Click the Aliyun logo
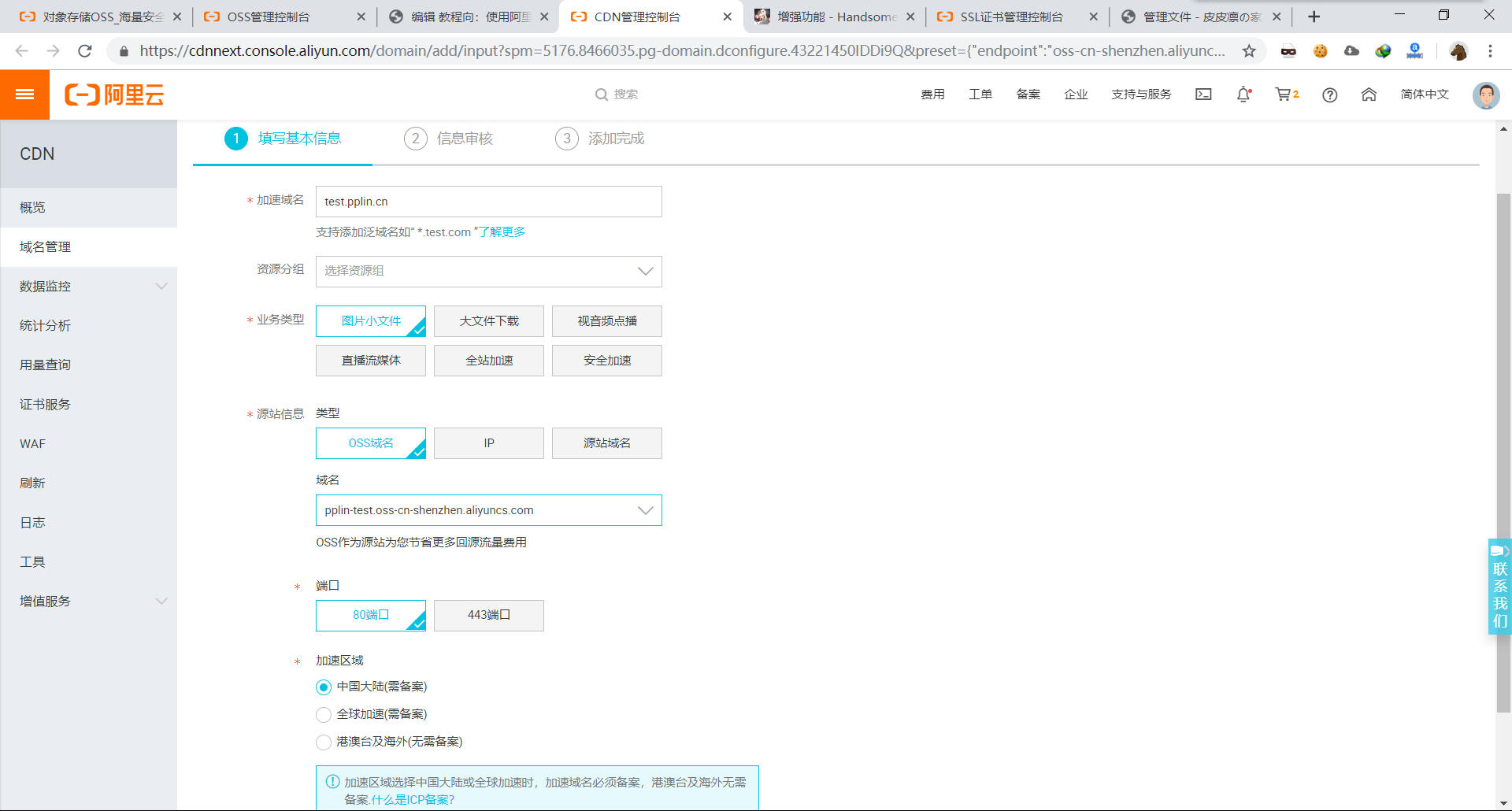This screenshot has height=811, width=1512. 114,94
